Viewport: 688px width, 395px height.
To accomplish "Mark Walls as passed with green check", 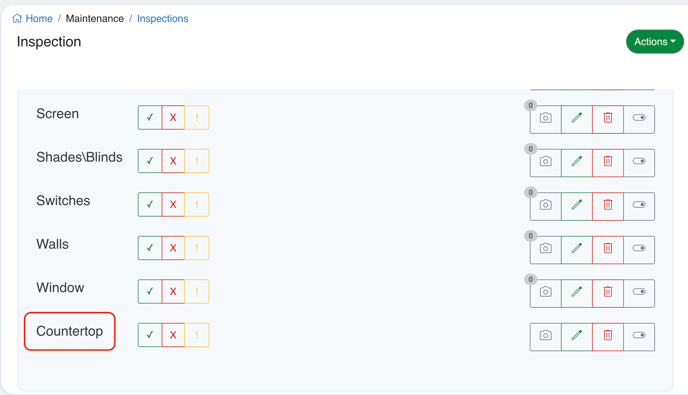I will (x=150, y=248).
